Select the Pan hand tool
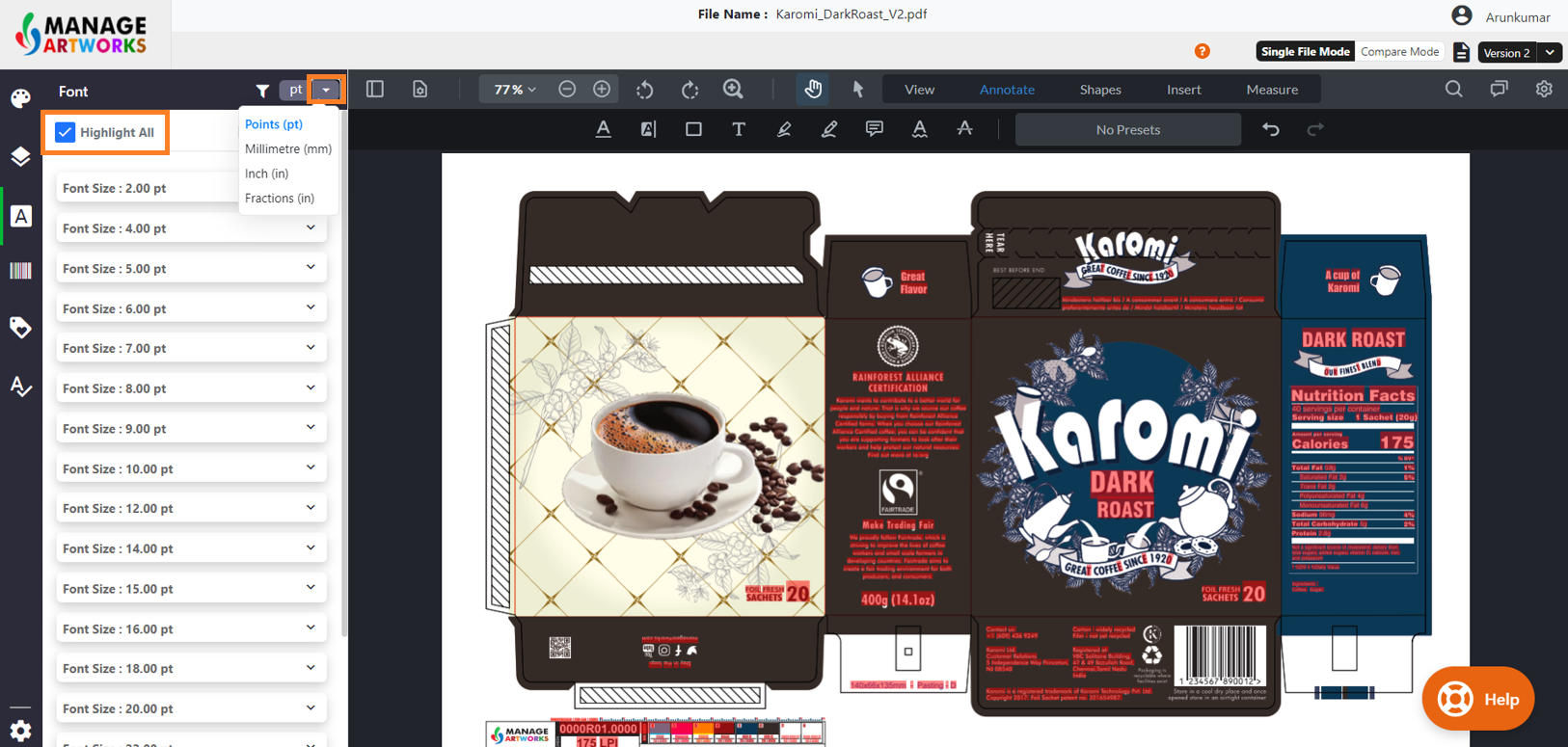This screenshot has width=1568, height=747. click(x=813, y=90)
